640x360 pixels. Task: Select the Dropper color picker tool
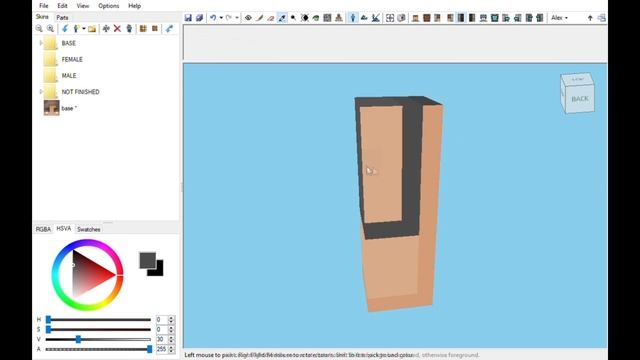click(282, 18)
